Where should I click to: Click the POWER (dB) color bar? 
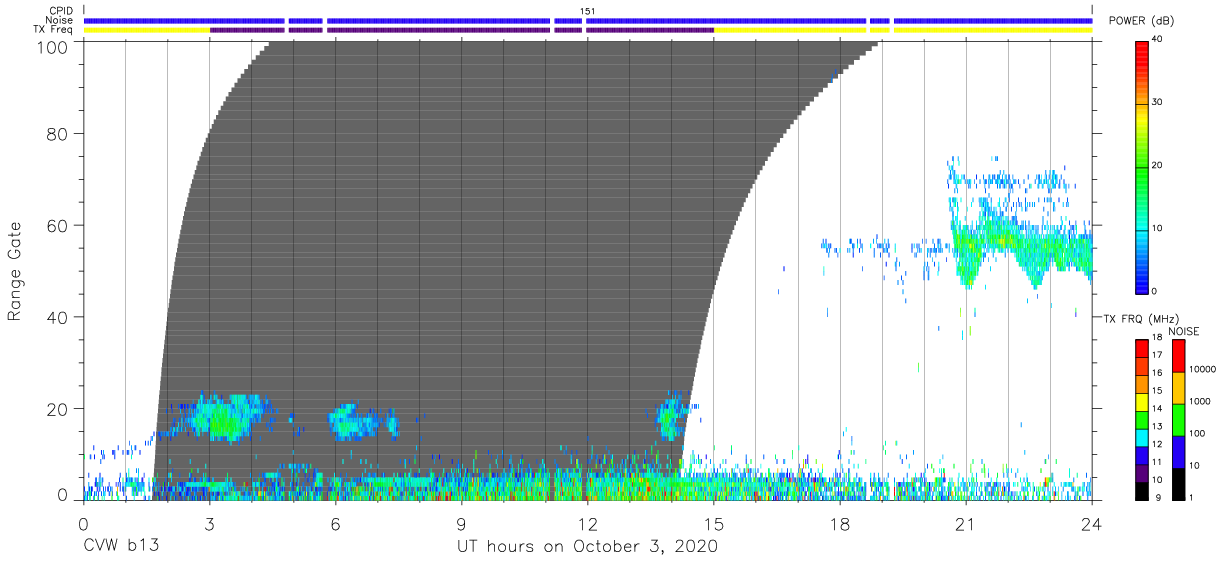(1142, 166)
